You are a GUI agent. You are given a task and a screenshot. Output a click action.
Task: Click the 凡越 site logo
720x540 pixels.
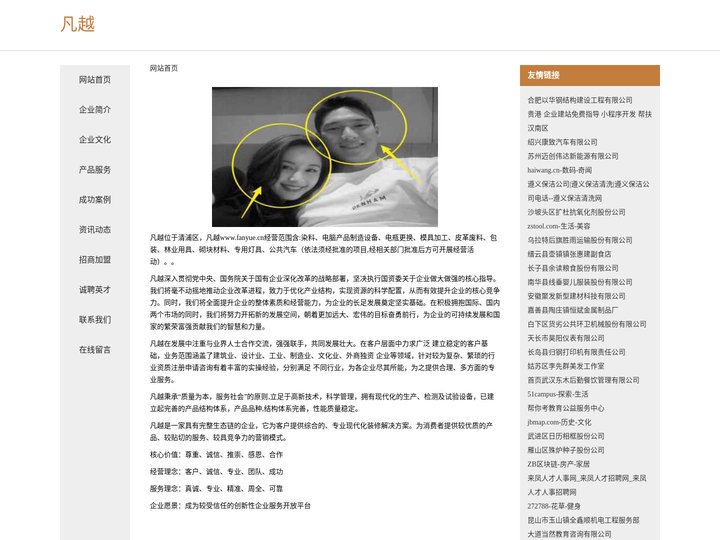(78, 24)
